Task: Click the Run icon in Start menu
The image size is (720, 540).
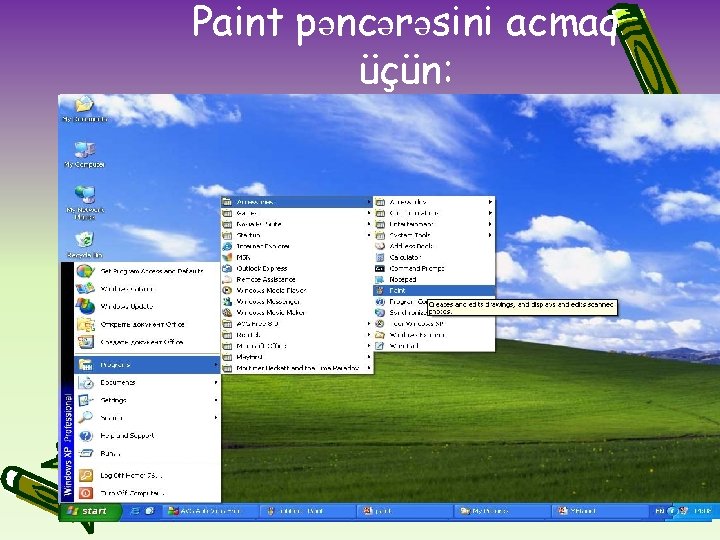Action: (x=86, y=453)
